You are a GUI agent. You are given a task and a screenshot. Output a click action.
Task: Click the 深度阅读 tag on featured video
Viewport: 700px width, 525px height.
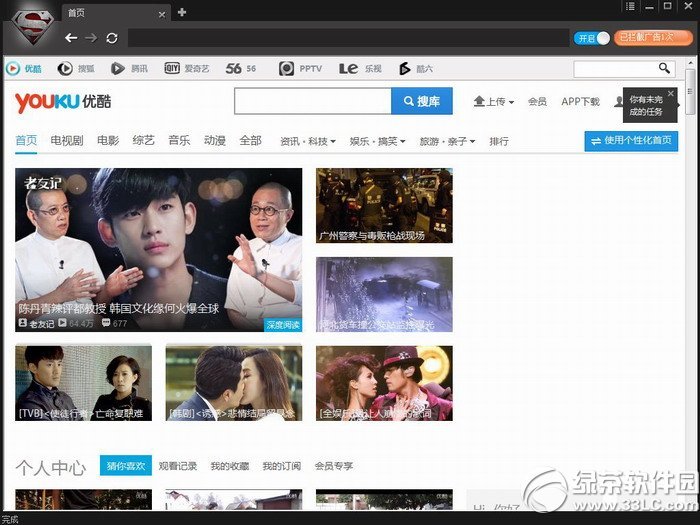coord(283,325)
